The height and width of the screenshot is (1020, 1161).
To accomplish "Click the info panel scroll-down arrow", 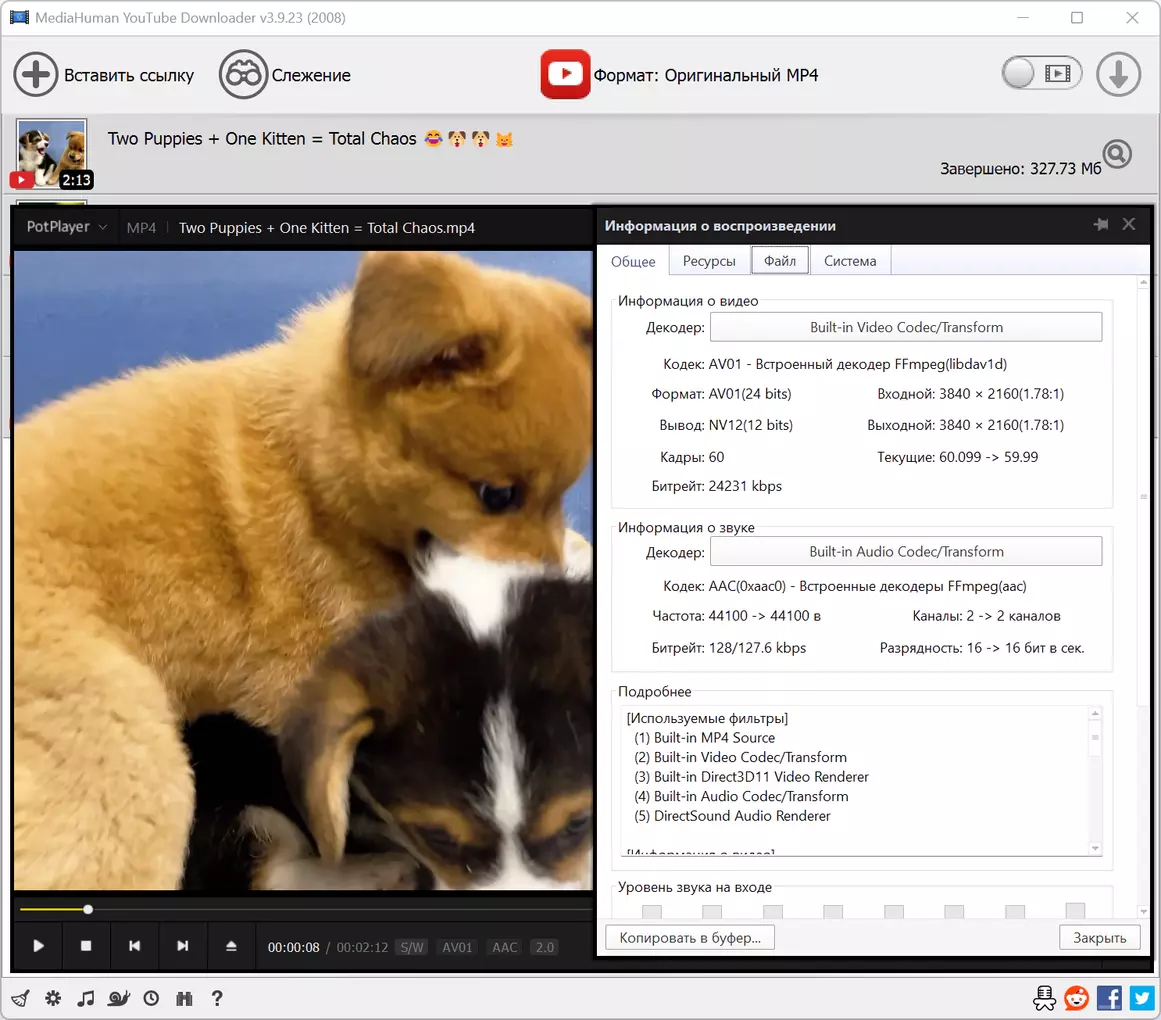I will [1143, 912].
